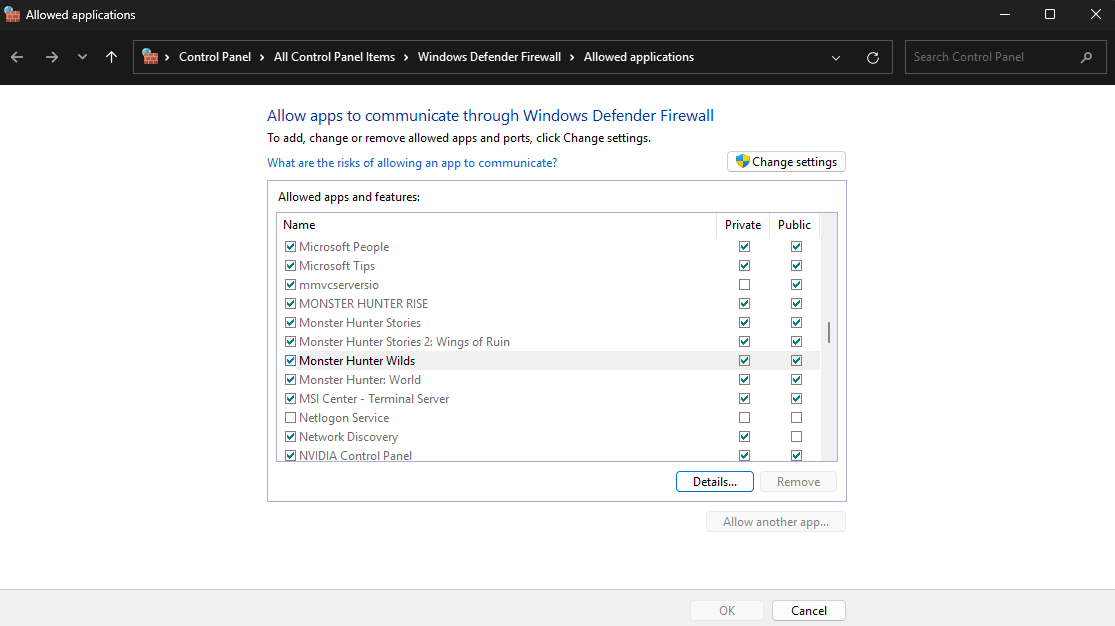The height and width of the screenshot is (626, 1115).
Task: Open the Recent locations dropdown arrow
Action: tap(82, 57)
